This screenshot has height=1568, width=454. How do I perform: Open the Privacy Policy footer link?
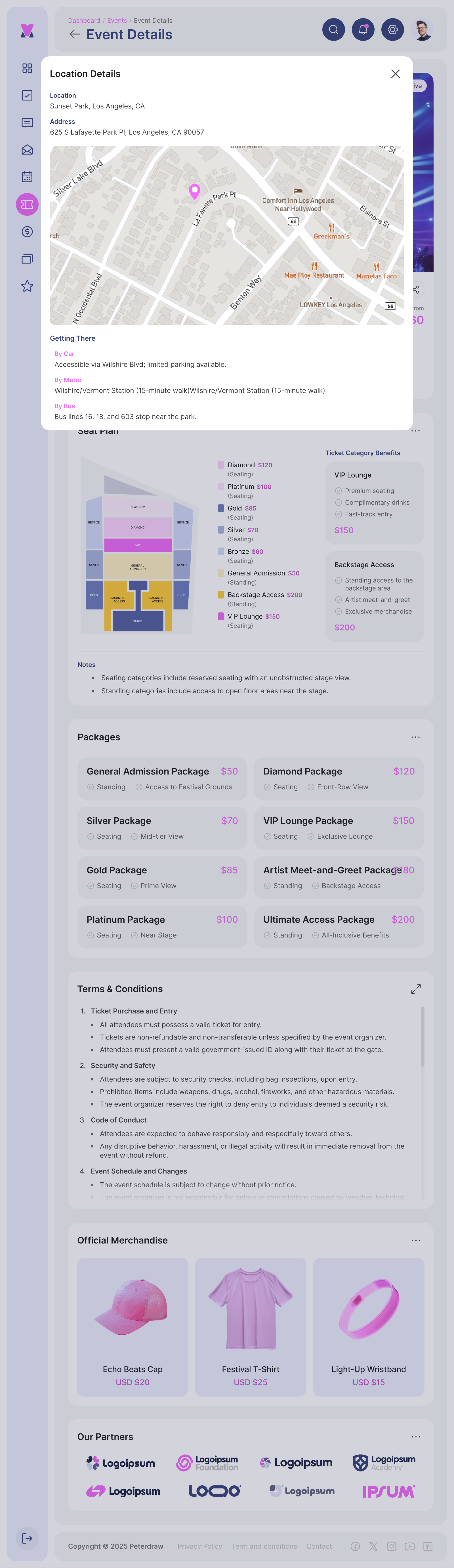point(199,1546)
